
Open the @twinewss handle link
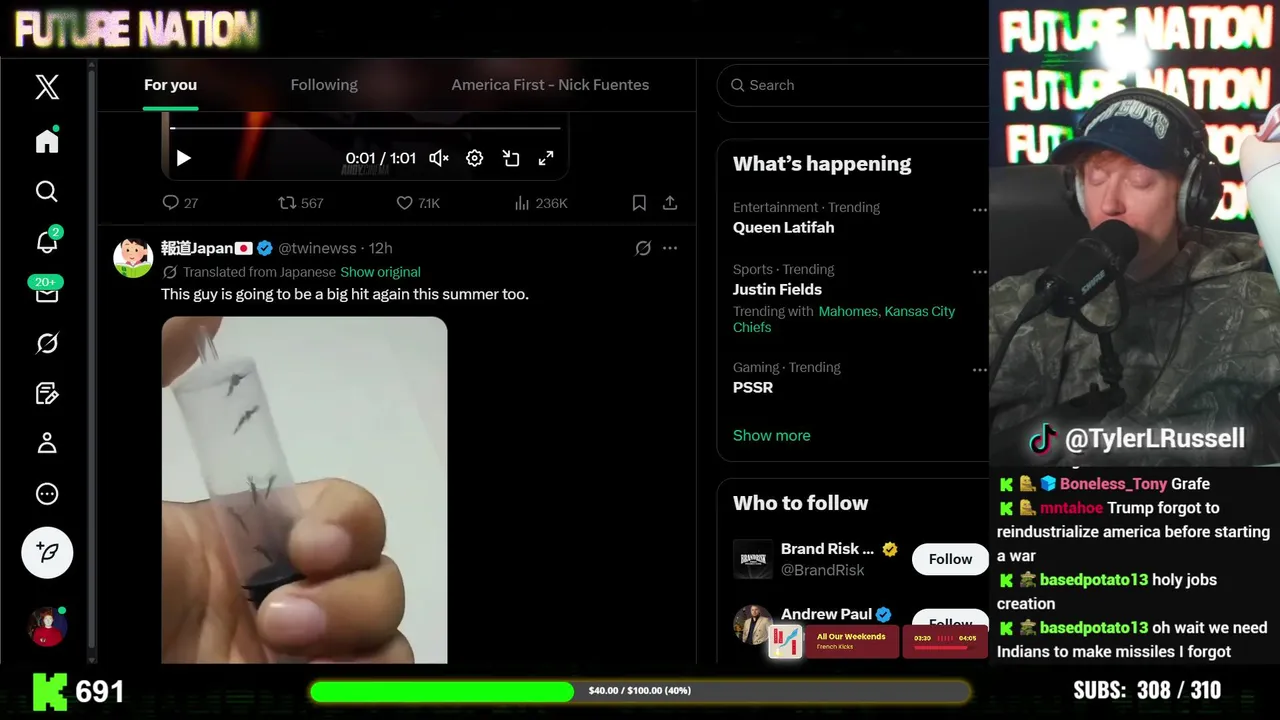click(317, 248)
